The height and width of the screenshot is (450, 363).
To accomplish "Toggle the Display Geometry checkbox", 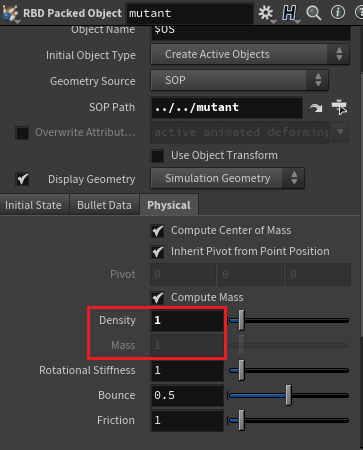I will tap(22, 179).
